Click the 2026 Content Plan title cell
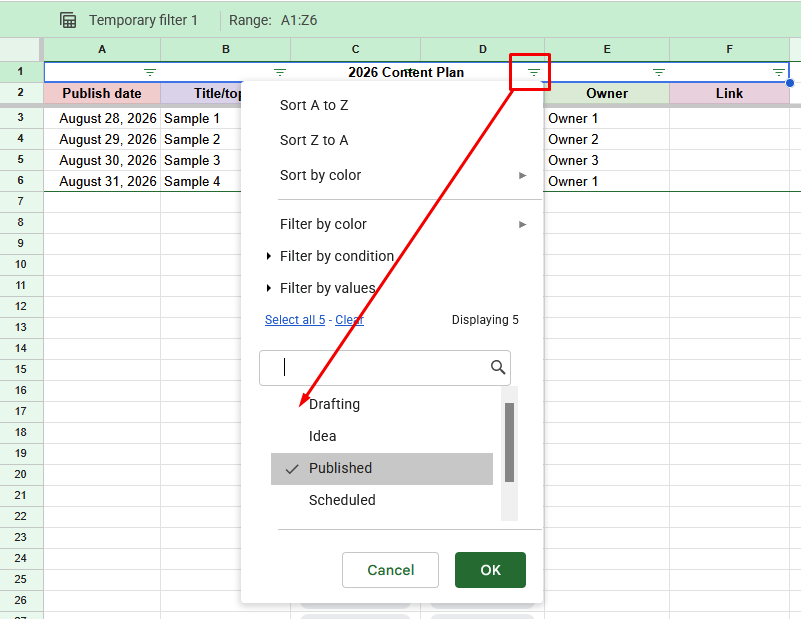801x619 pixels. 406,73
